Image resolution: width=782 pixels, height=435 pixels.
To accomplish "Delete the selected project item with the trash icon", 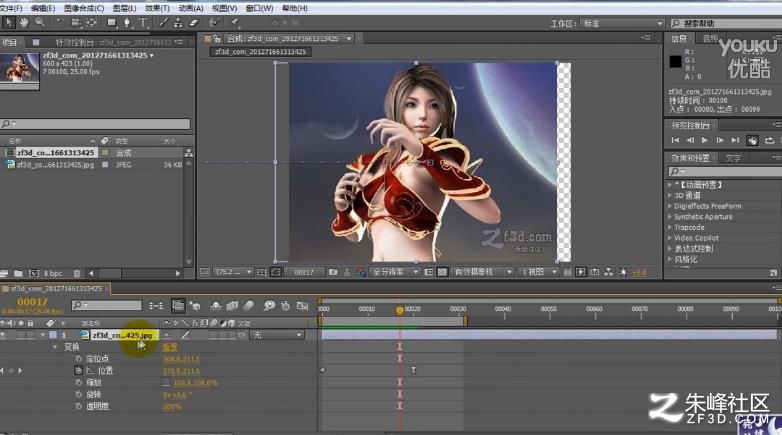I will 77,273.
